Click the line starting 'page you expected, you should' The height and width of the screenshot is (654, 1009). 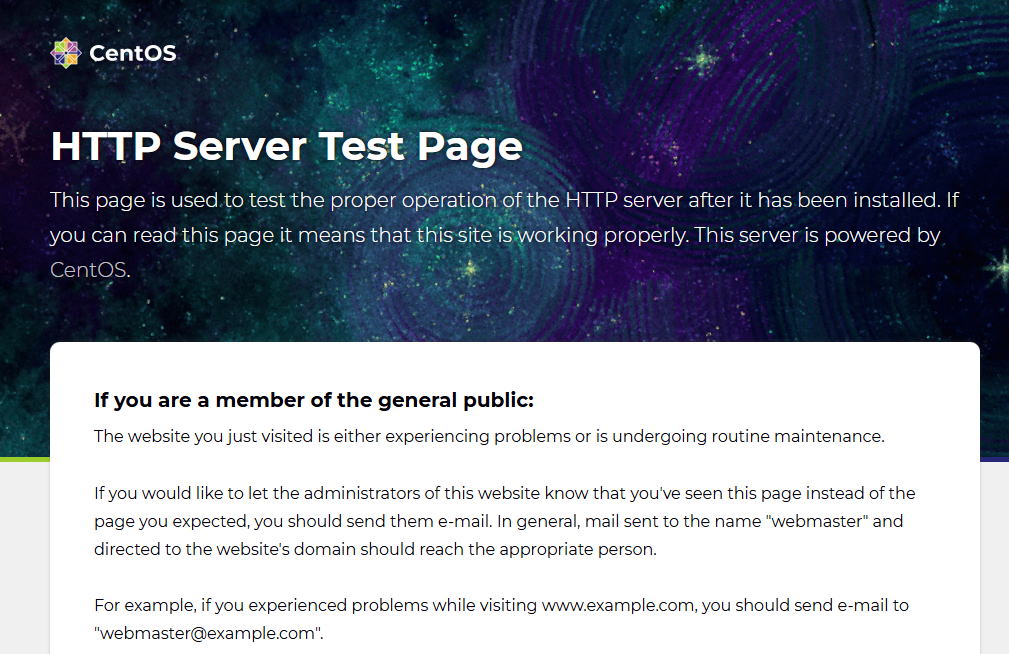pos(499,521)
